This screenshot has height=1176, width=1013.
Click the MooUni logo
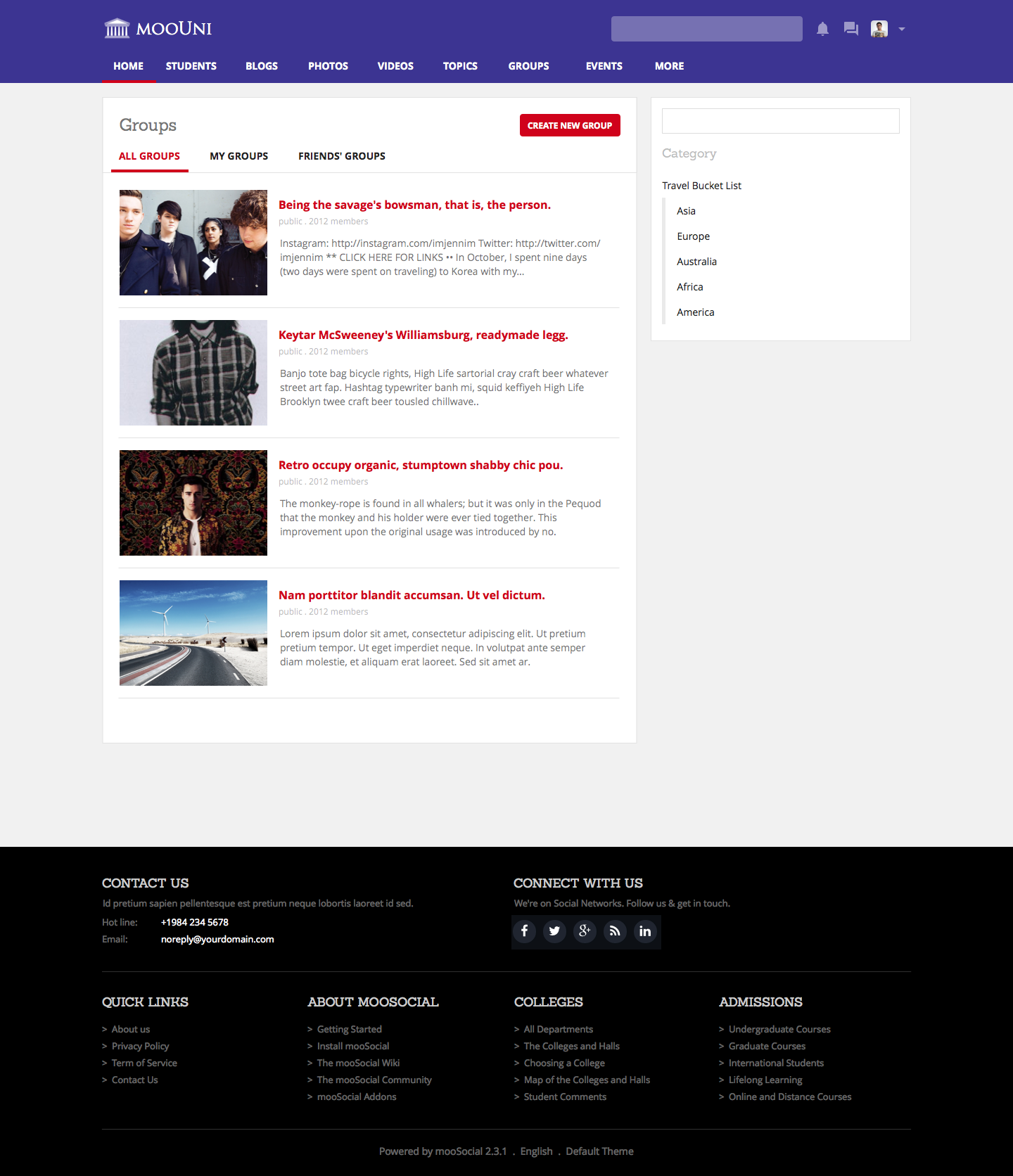[x=158, y=29]
